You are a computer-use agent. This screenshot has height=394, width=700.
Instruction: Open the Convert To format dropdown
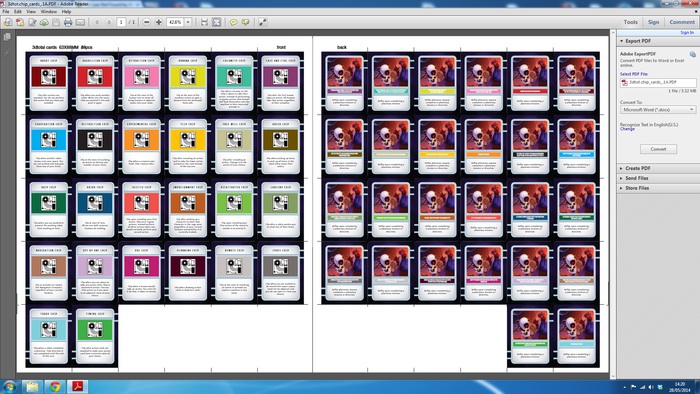point(658,110)
